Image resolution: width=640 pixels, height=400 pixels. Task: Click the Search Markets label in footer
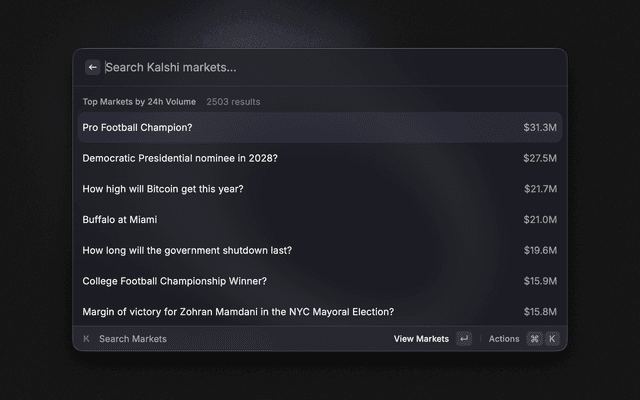click(133, 339)
